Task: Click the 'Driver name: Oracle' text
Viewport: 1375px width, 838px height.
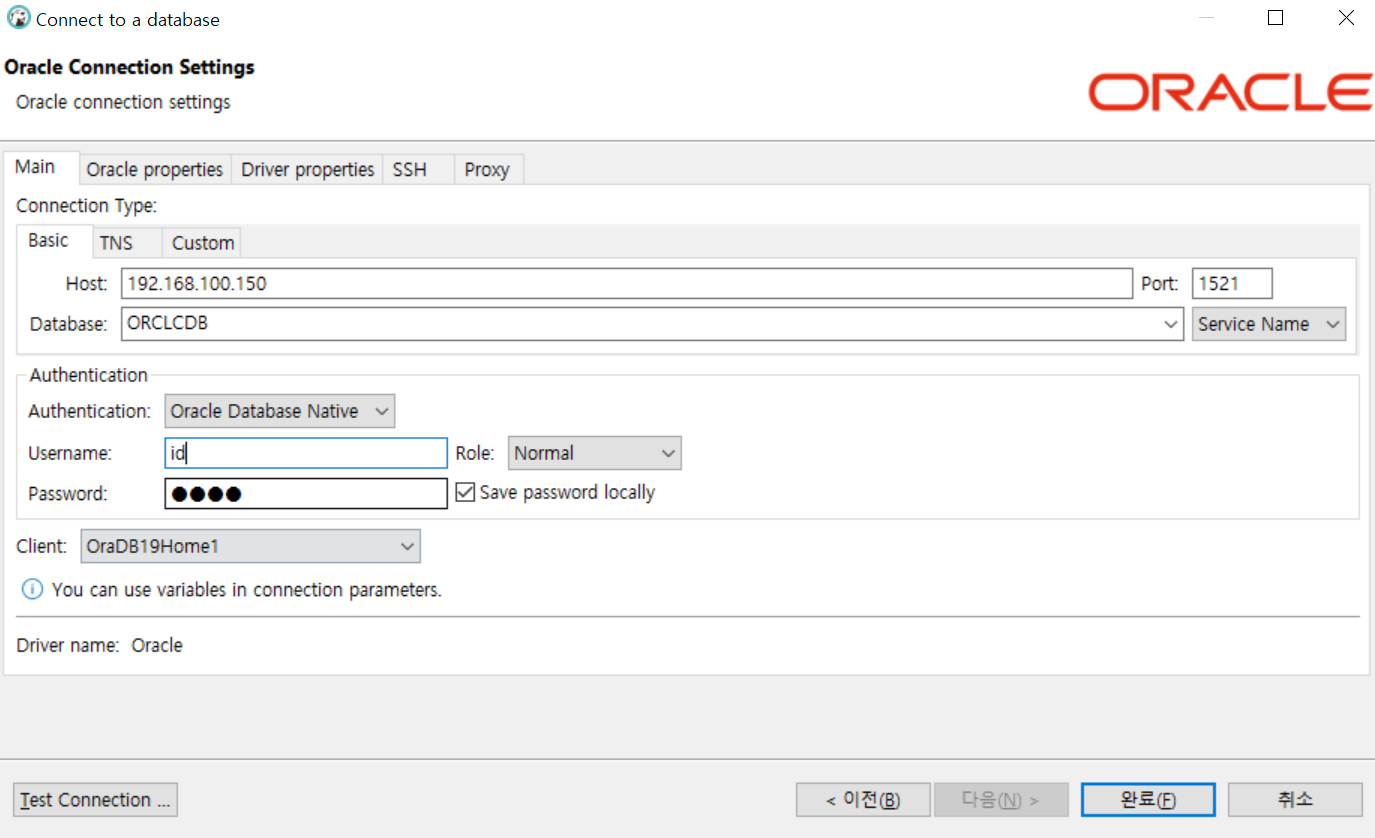Action: pos(100,645)
